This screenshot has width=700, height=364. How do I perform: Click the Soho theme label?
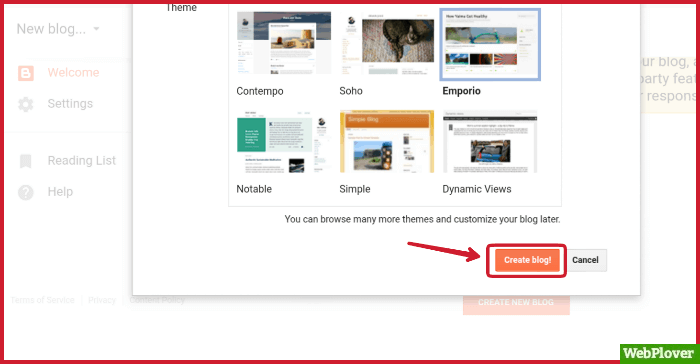[x=351, y=91]
